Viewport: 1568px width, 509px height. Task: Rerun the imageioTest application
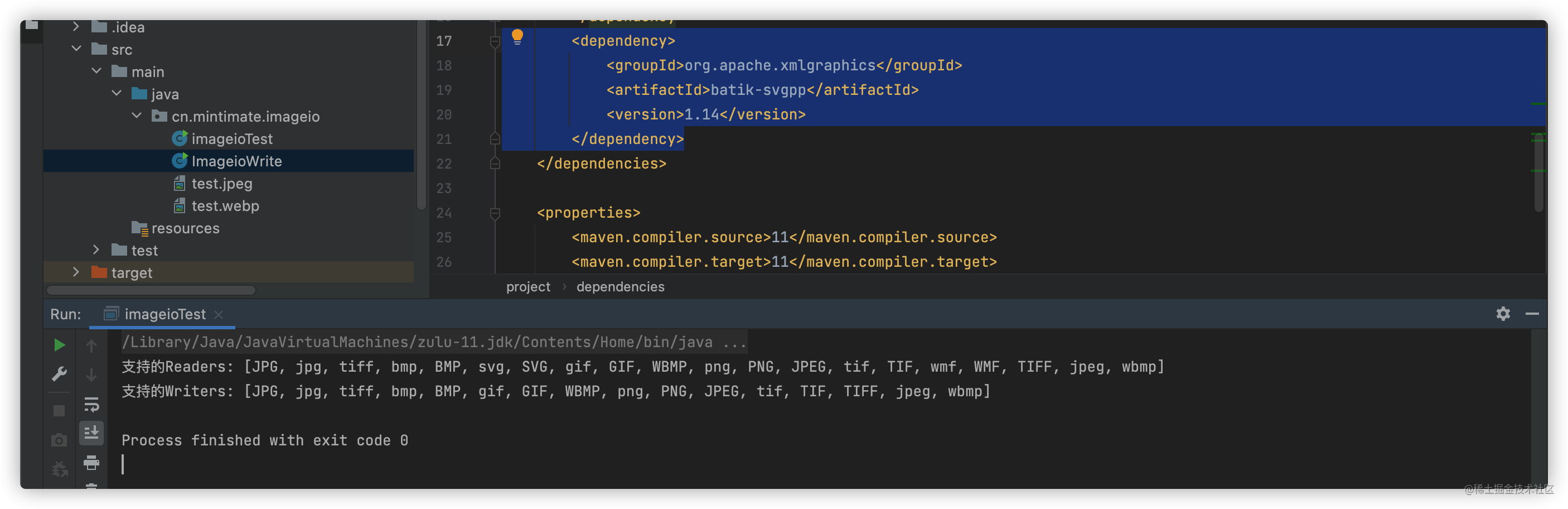pos(59,345)
